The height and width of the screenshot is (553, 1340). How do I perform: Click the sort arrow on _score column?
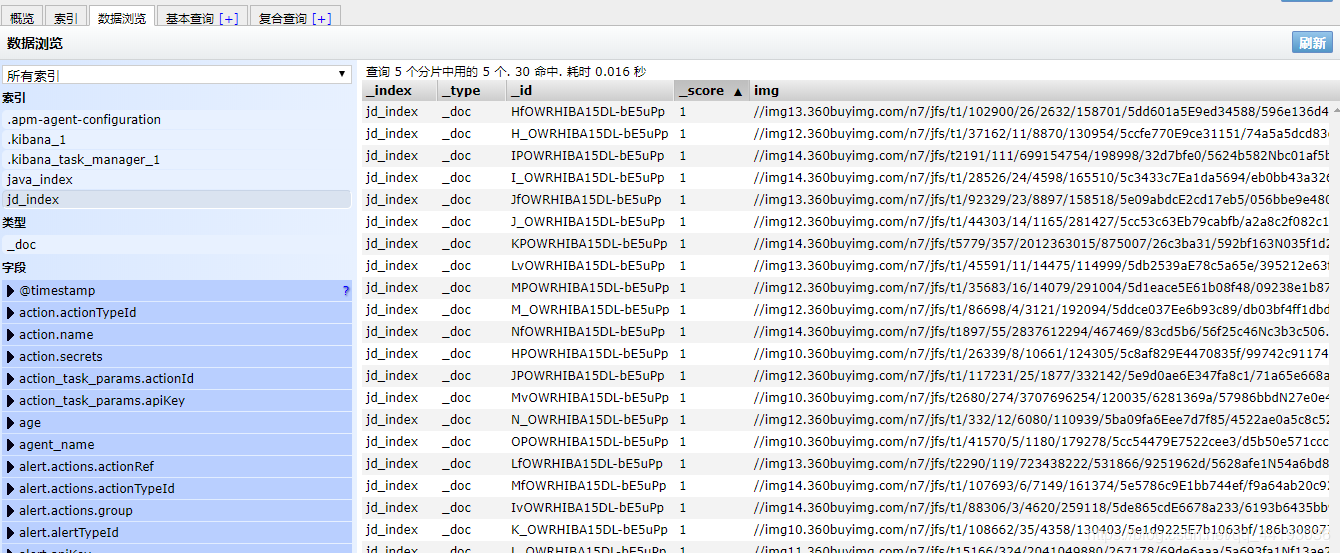(x=738, y=91)
